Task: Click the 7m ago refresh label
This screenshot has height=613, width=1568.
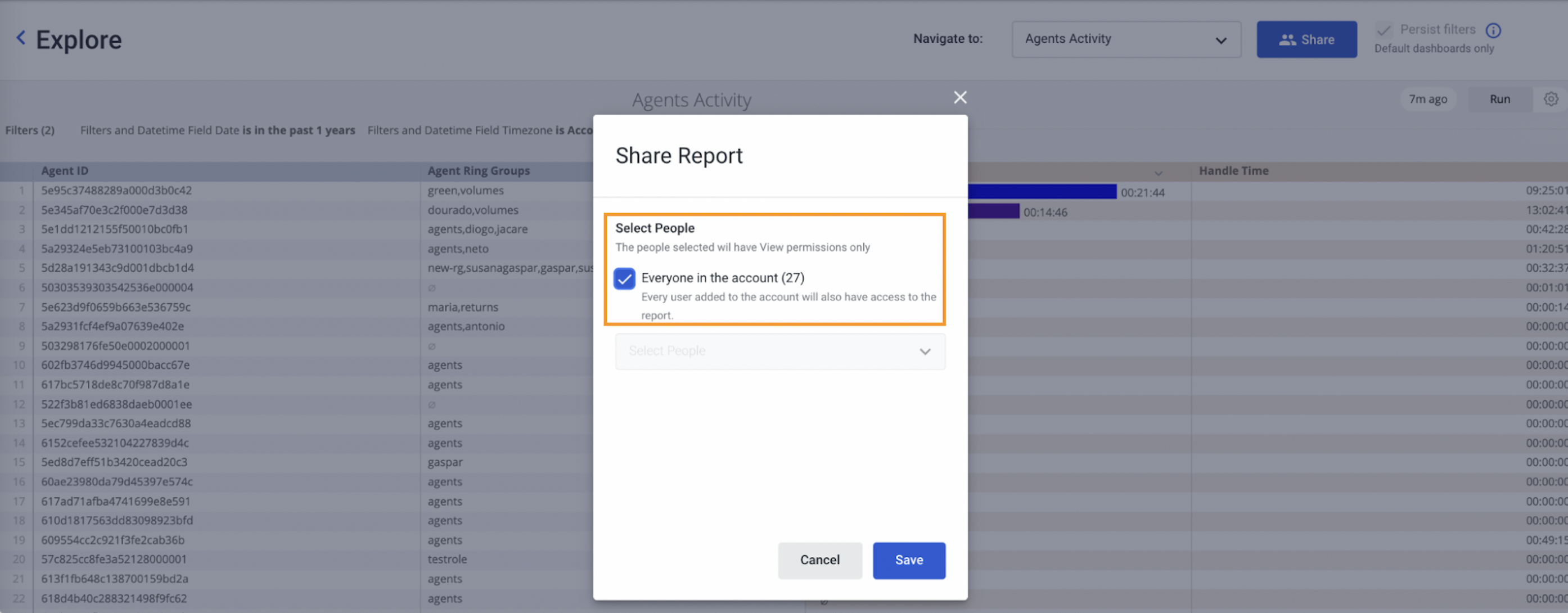Action: click(1427, 99)
